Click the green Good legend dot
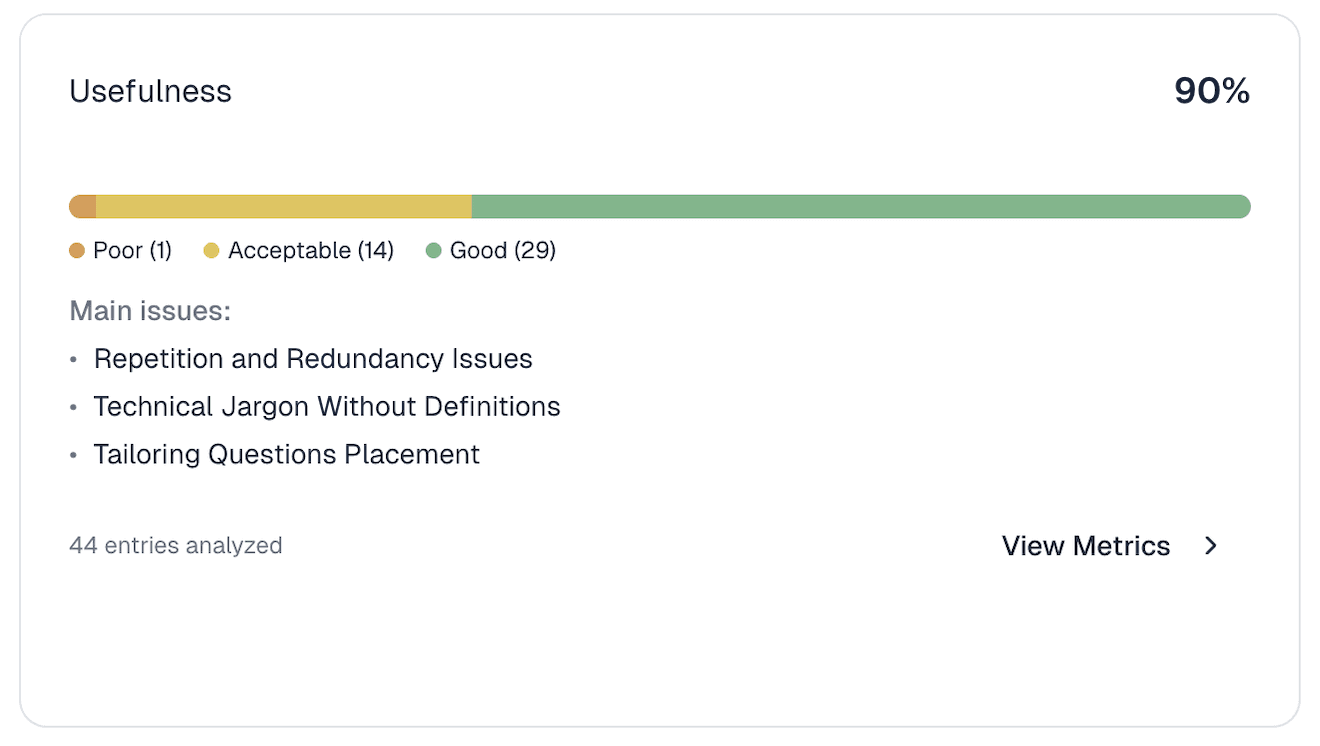Viewport: 1320px width, 746px height. [434, 251]
